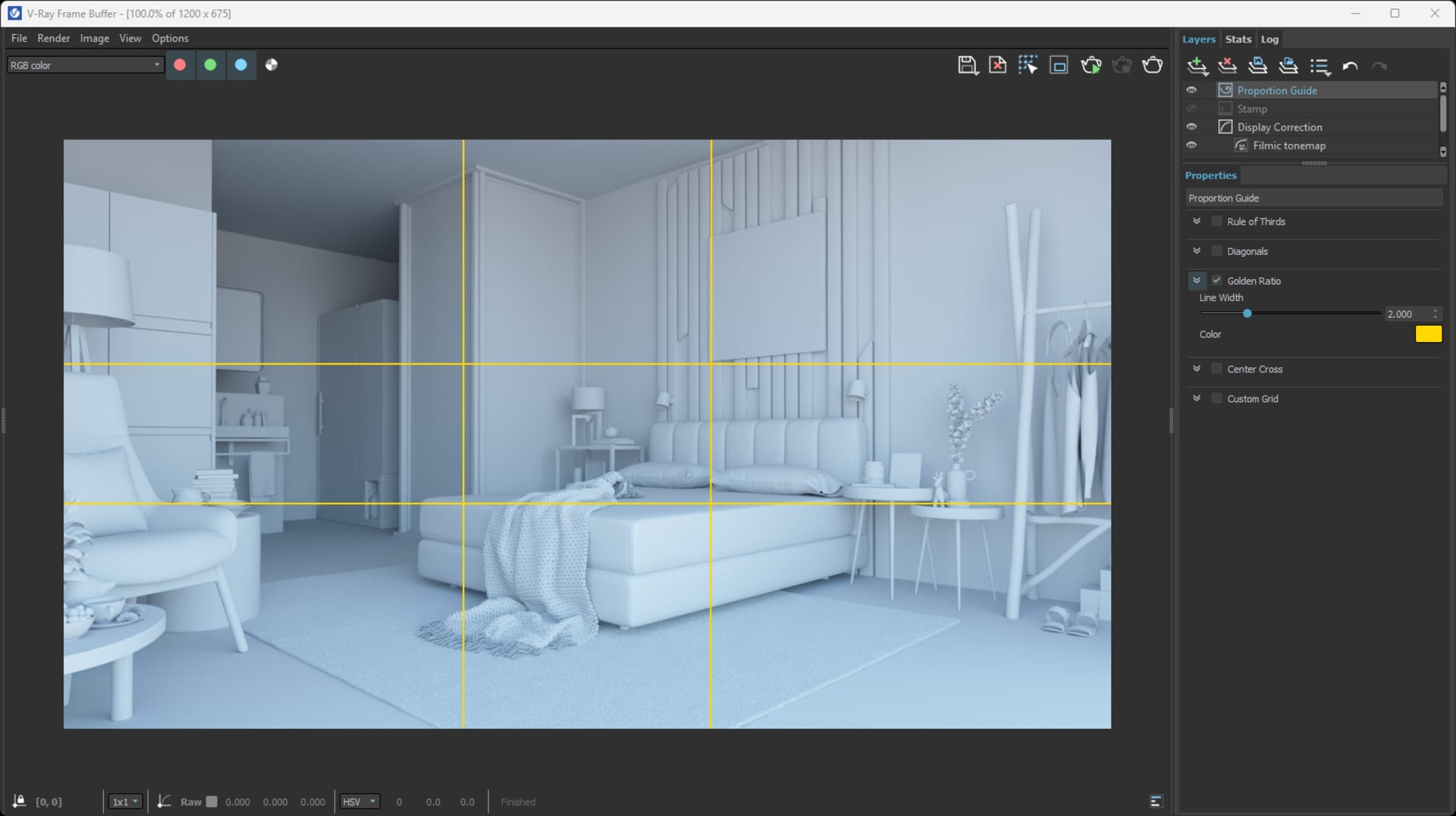The width and height of the screenshot is (1456, 816).
Task: Switch to the Stats tab
Action: click(1238, 39)
